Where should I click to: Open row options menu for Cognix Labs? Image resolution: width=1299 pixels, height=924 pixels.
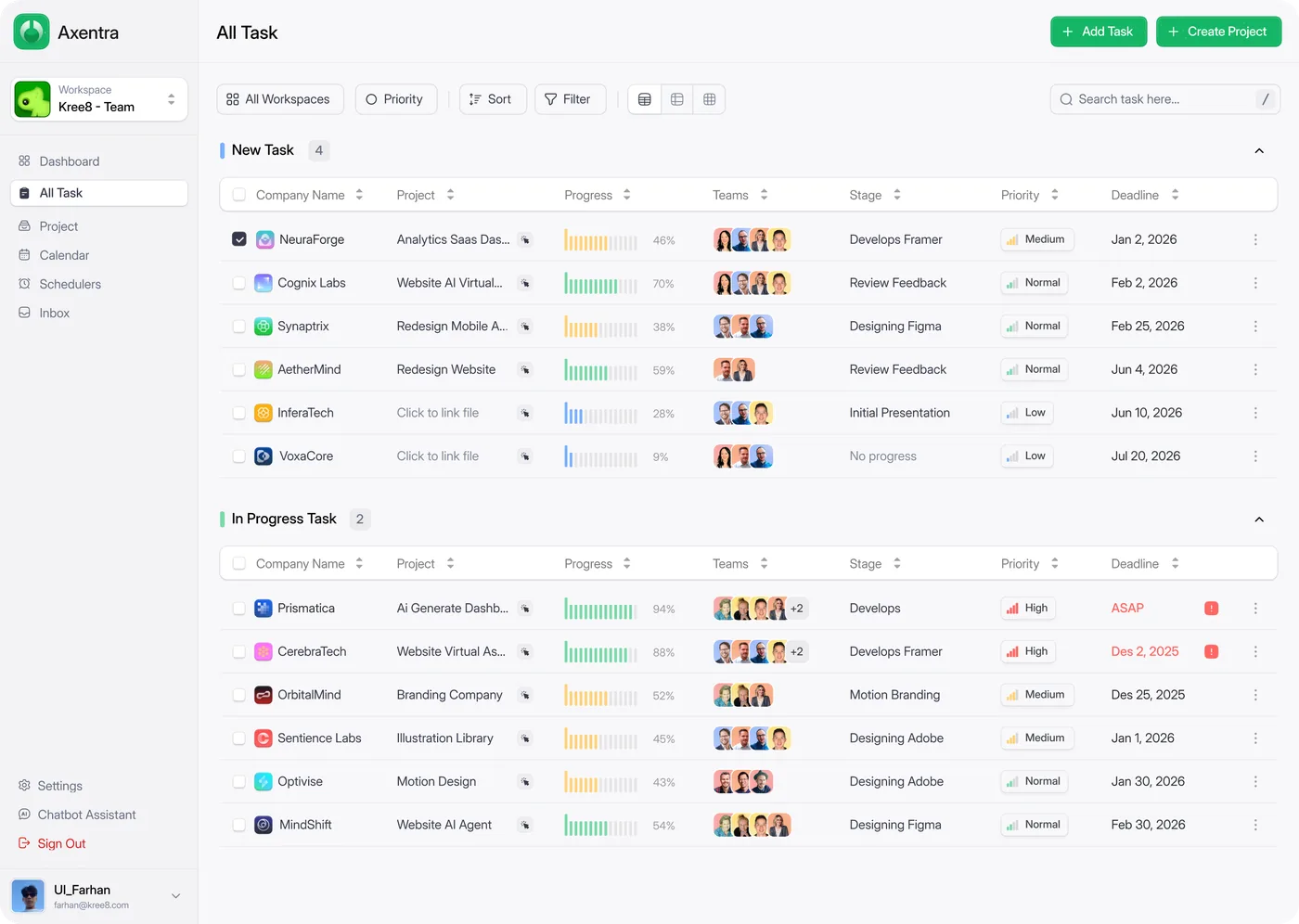coord(1255,283)
